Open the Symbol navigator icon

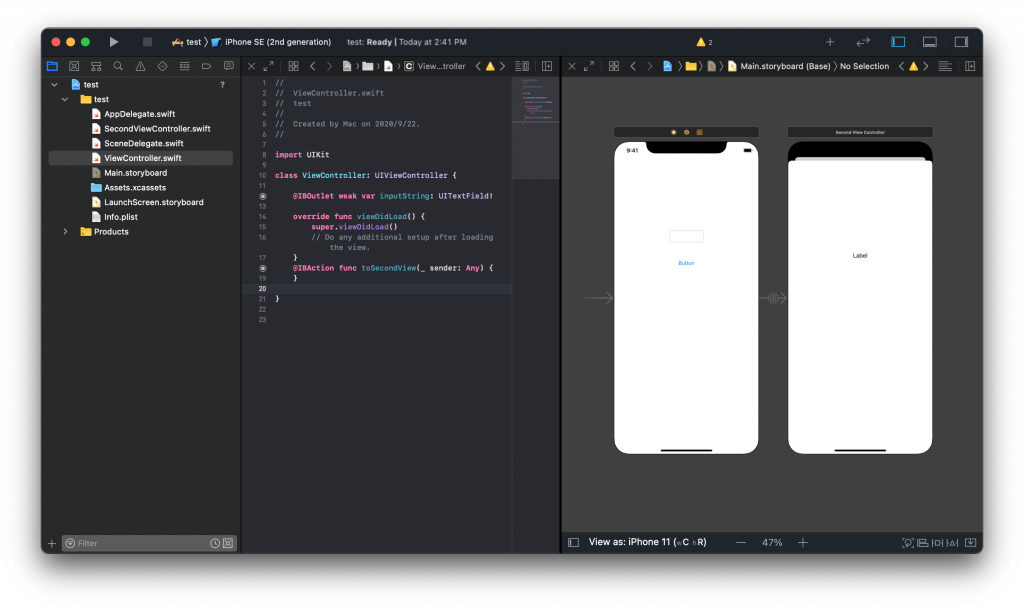(x=96, y=66)
